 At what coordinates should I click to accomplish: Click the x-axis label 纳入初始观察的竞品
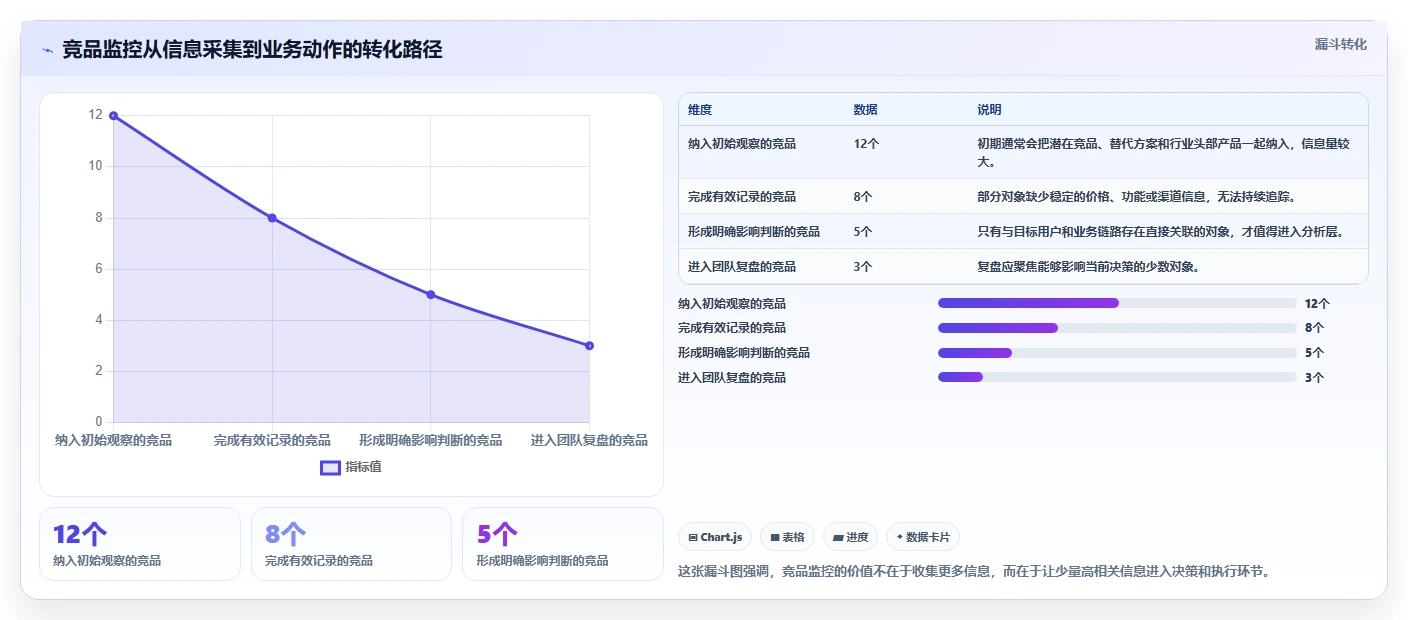pos(113,440)
